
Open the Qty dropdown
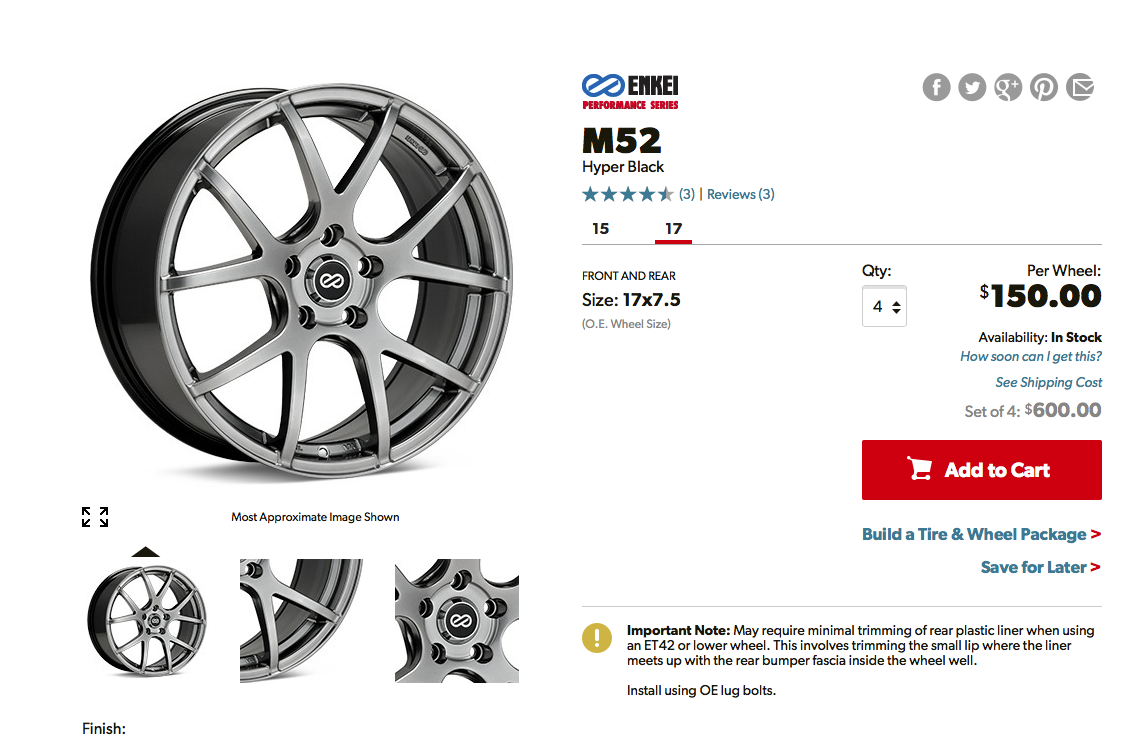884,307
